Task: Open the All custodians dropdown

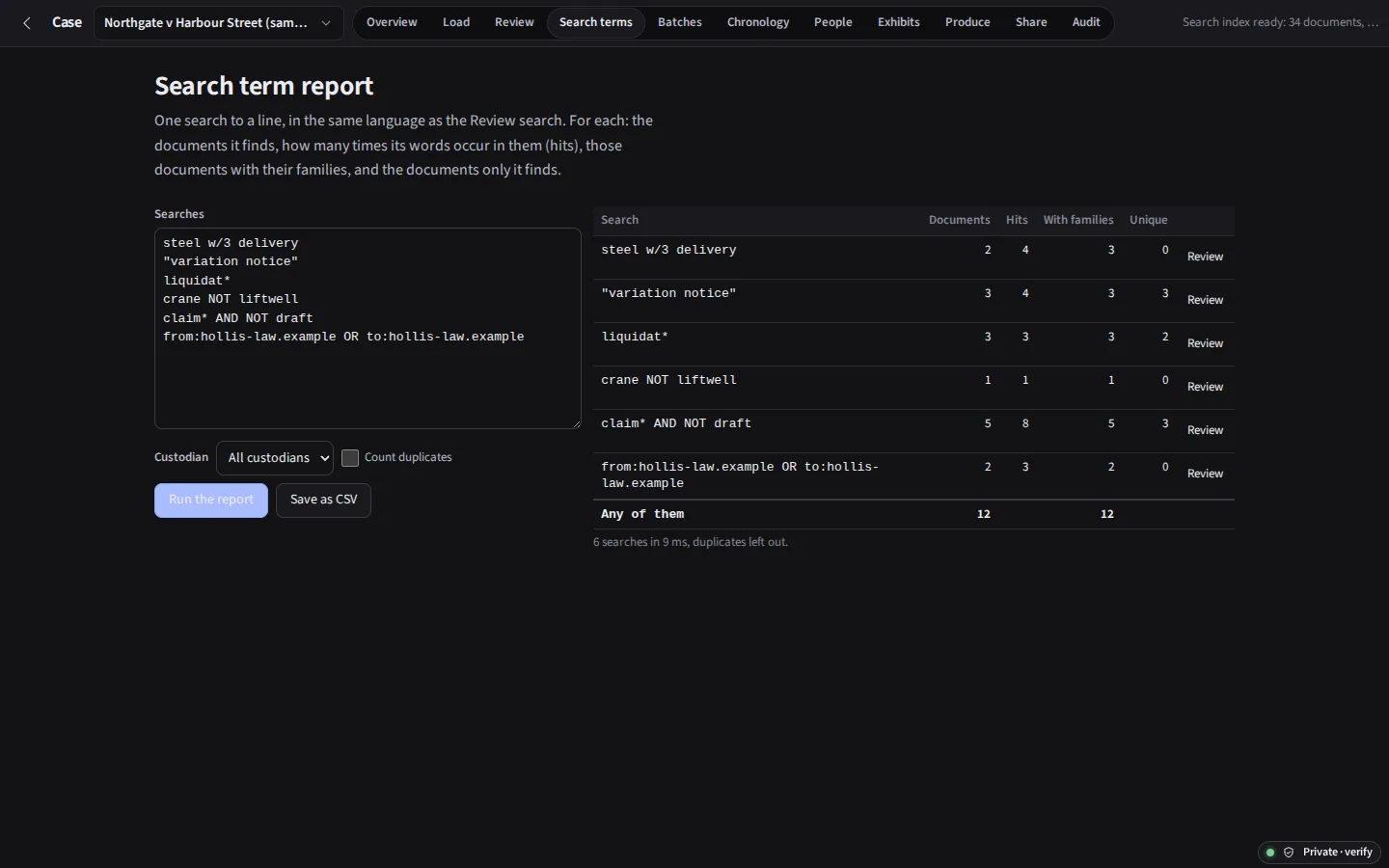Action: click(x=275, y=458)
